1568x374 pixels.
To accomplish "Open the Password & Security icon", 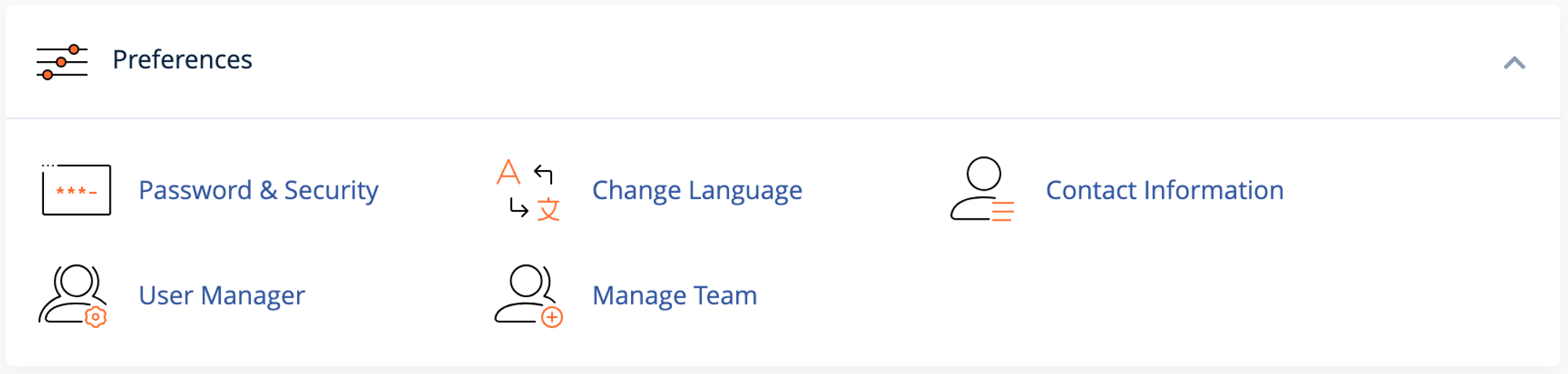I will point(76,190).
